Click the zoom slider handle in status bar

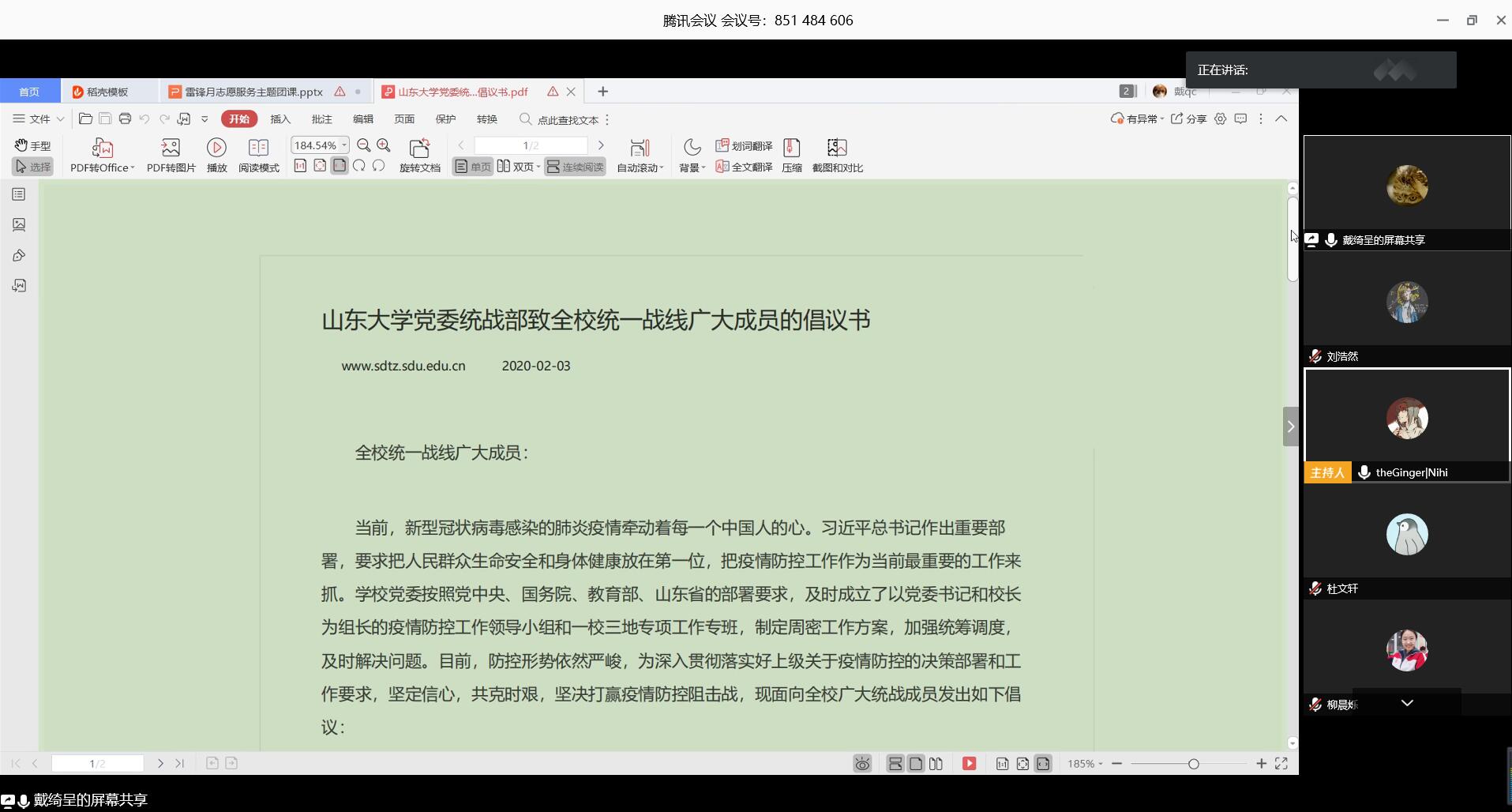point(1193,764)
